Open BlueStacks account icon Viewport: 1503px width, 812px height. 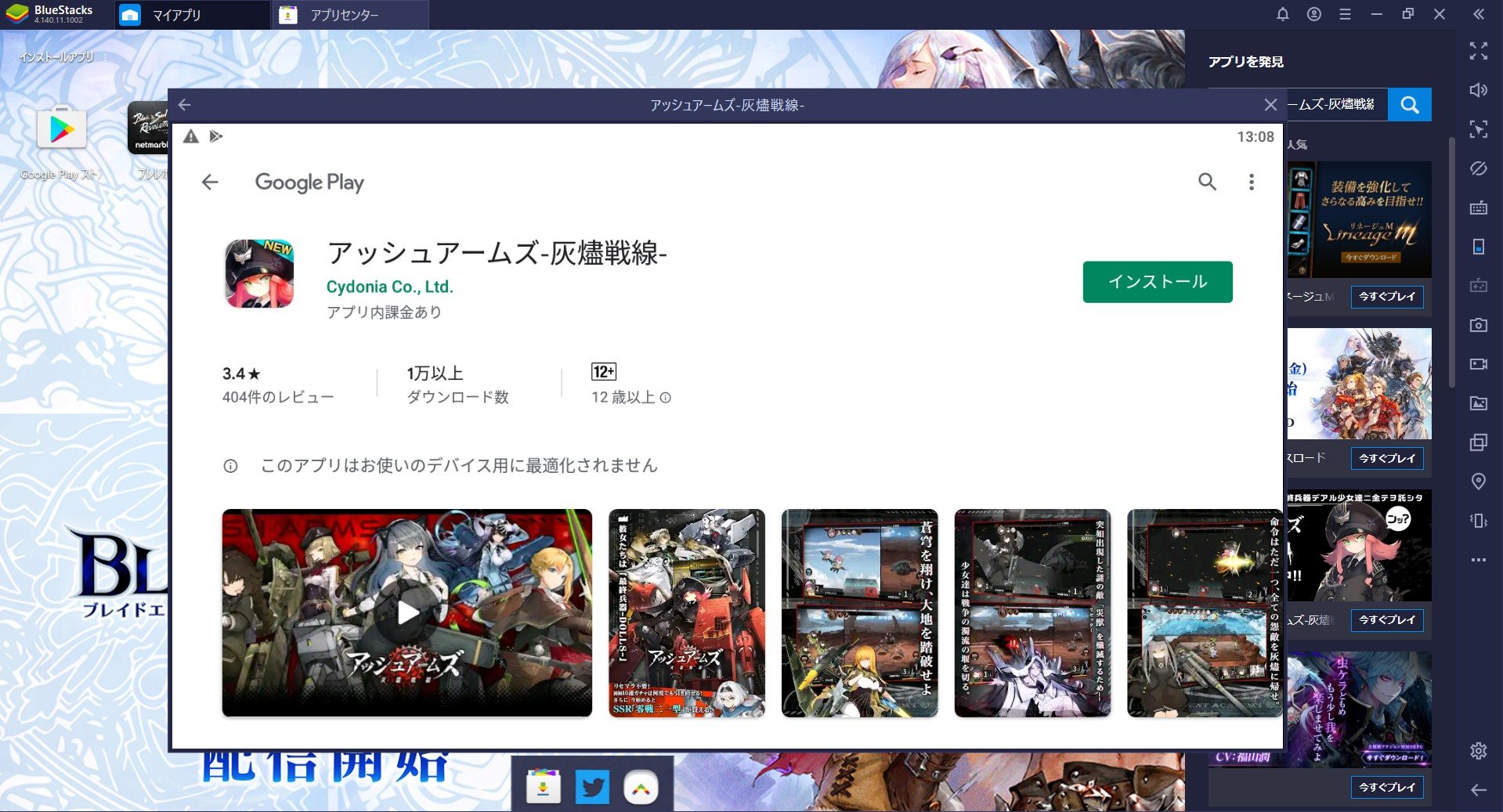pos(1314,14)
